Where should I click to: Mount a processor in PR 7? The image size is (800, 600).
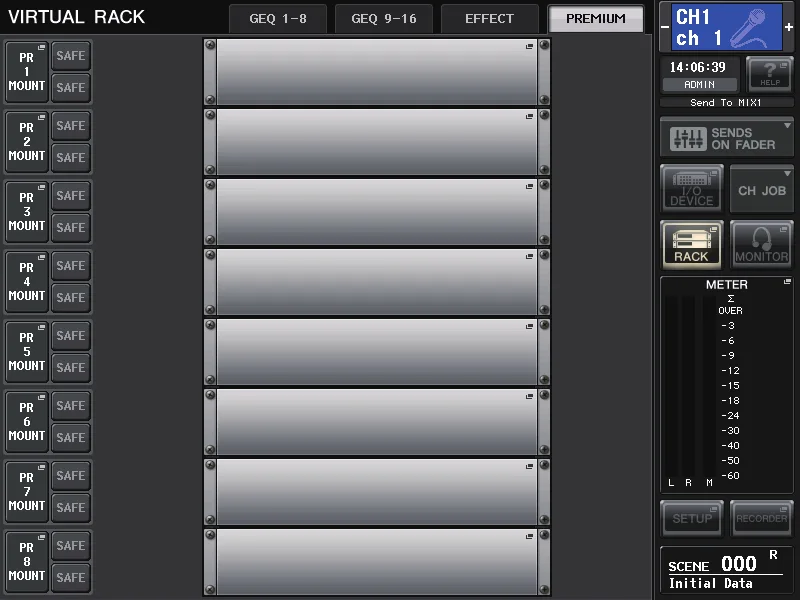tap(27, 491)
